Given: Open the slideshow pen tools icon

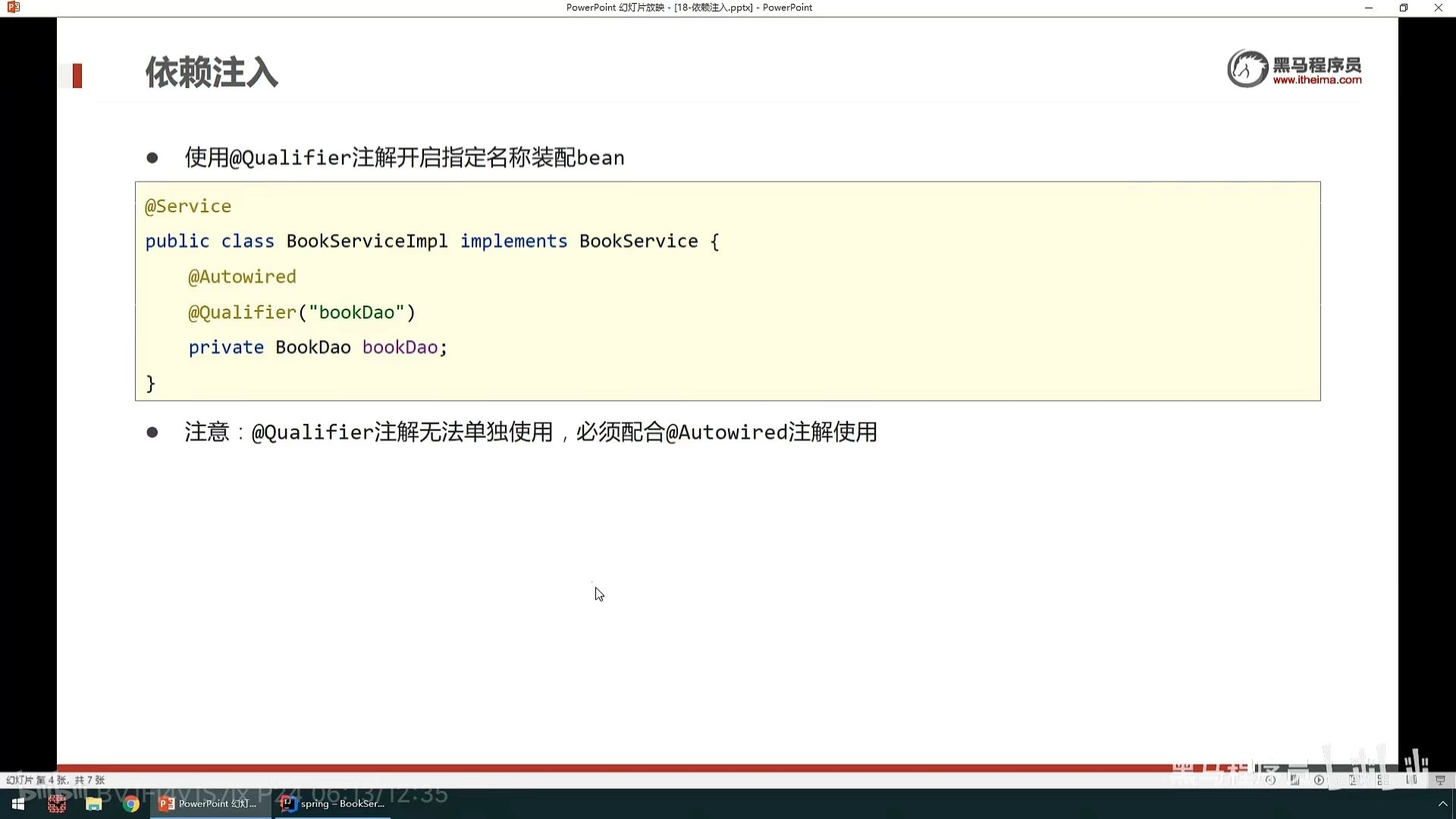Looking at the screenshot, I should point(1294,780).
